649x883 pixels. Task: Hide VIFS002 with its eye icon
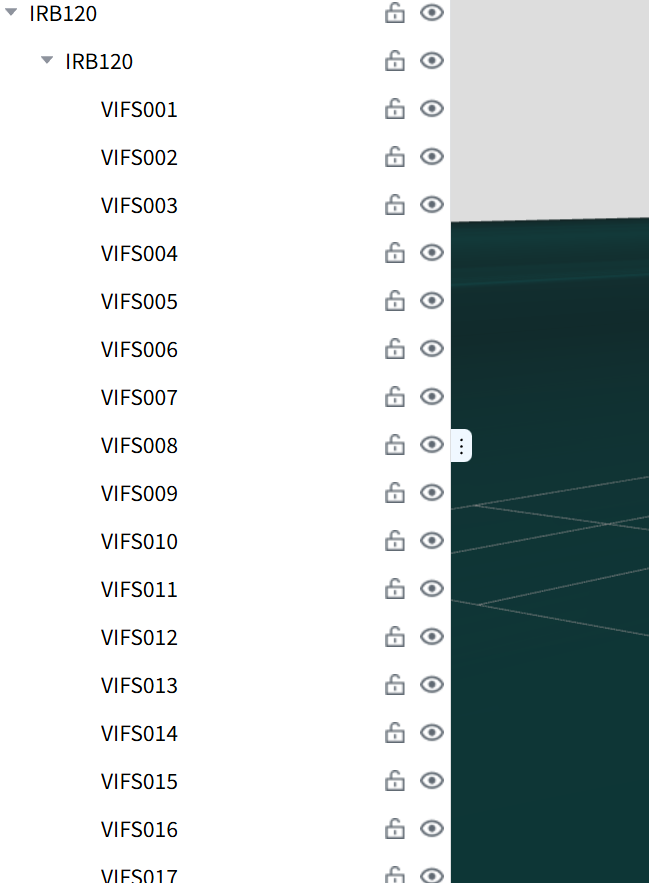(432, 156)
